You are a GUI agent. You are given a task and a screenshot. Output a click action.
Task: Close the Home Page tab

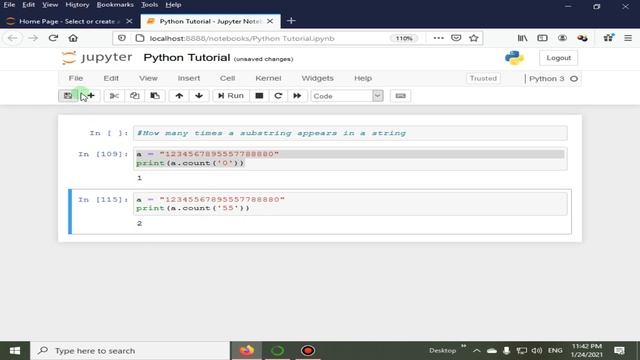point(129,21)
